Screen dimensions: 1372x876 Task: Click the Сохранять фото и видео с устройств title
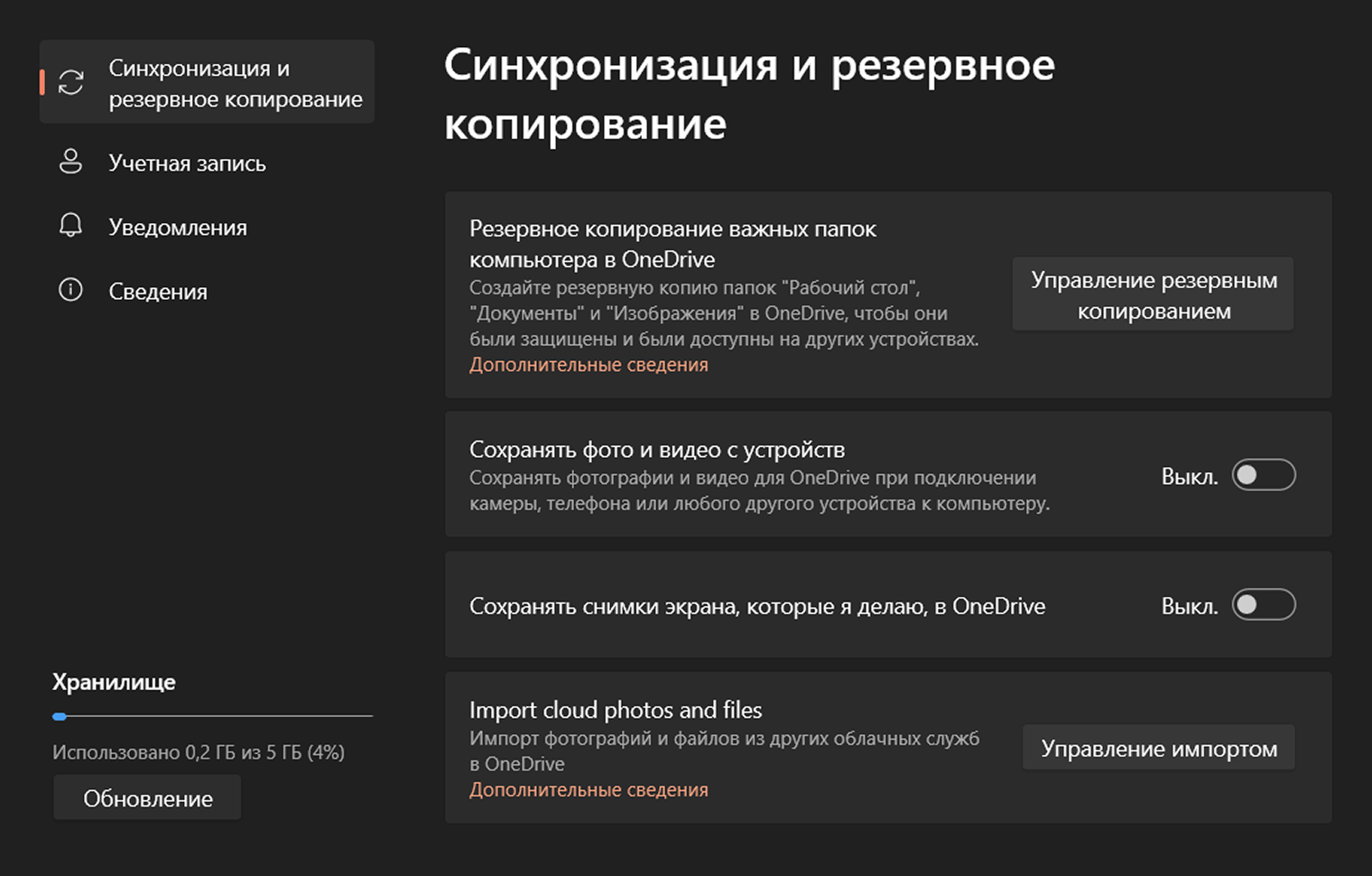657,450
